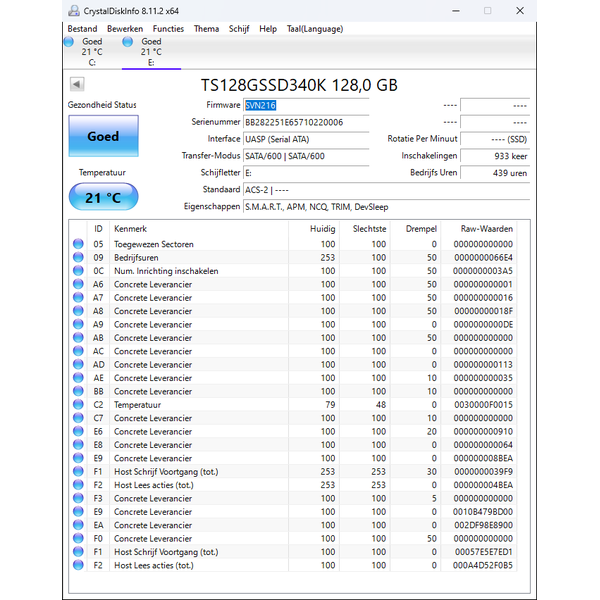
Task: Click raw value 0000000003A5
Action: coord(483,271)
